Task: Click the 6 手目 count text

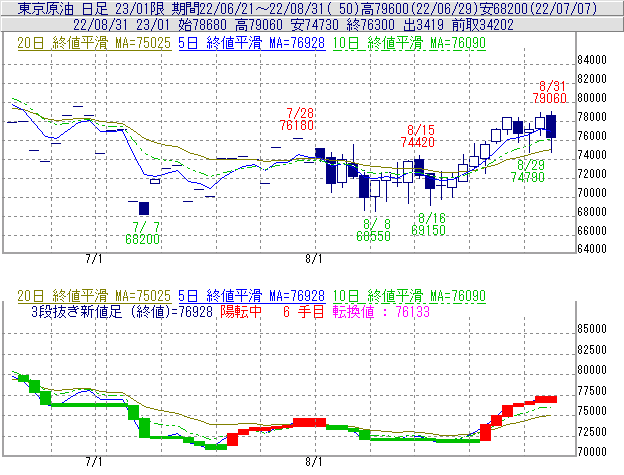Action: pos(304,311)
